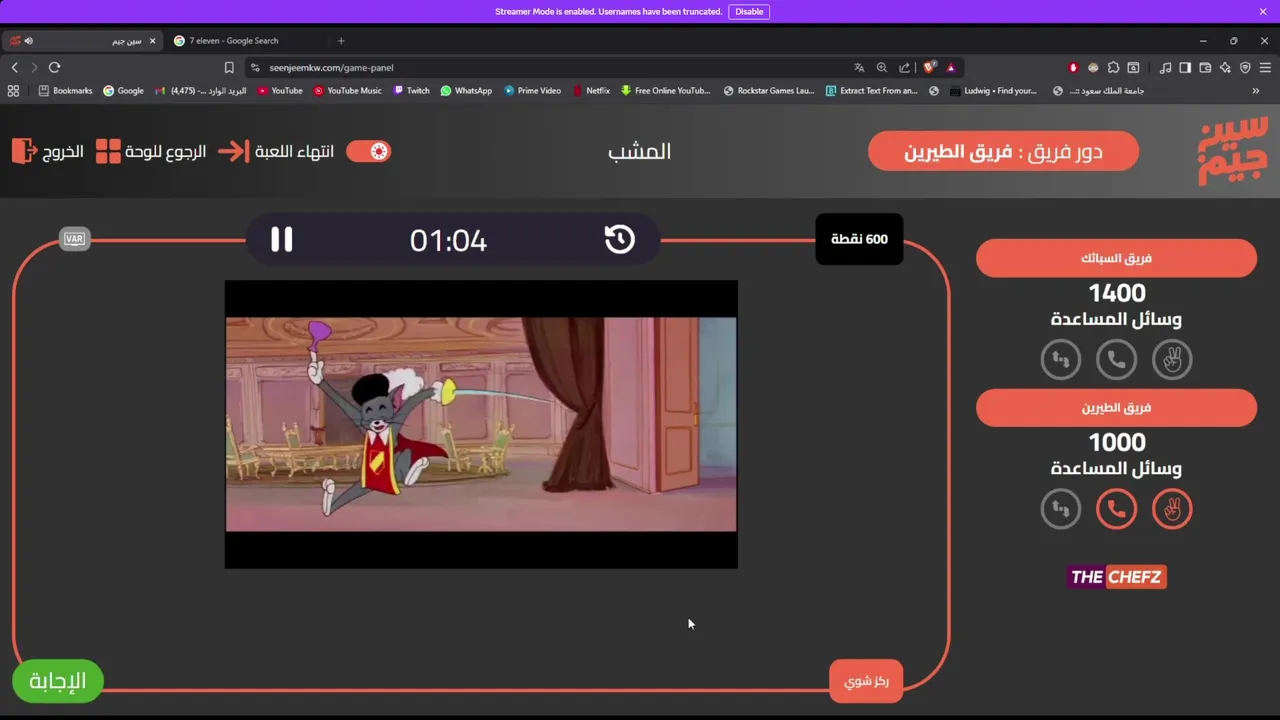Click the 600 نقطة points badge

click(x=859, y=239)
